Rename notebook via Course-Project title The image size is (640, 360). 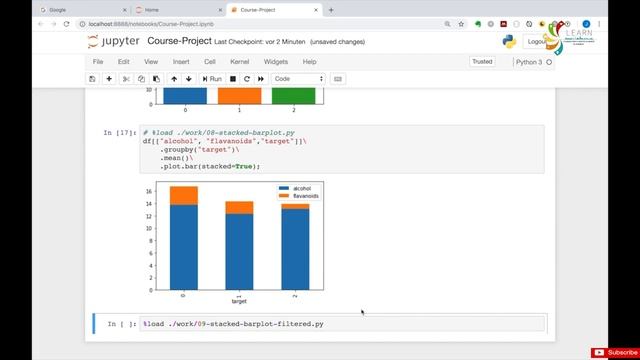[x=180, y=41]
